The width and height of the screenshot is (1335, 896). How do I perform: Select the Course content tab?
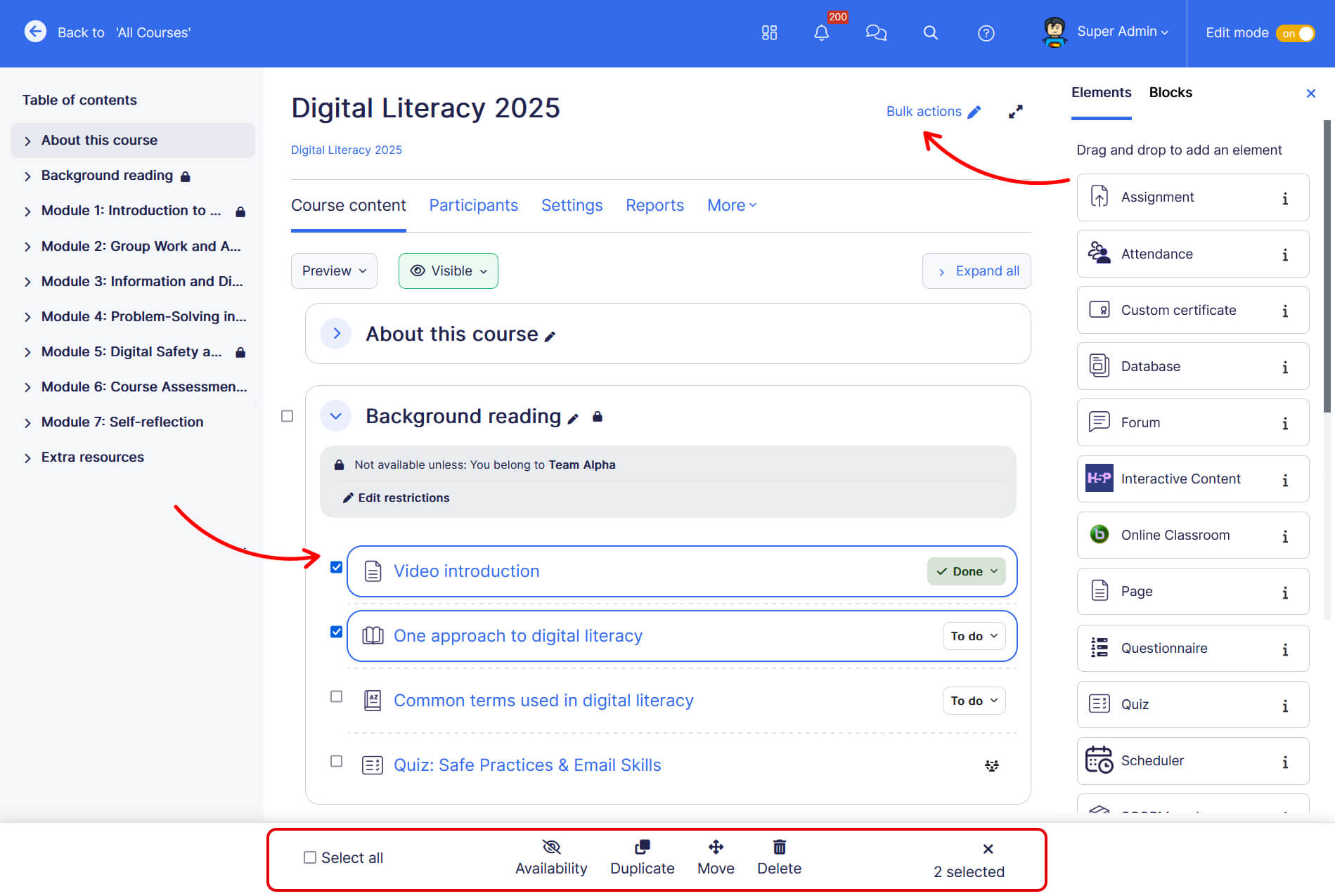pyautogui.click(x=348, y=205)
